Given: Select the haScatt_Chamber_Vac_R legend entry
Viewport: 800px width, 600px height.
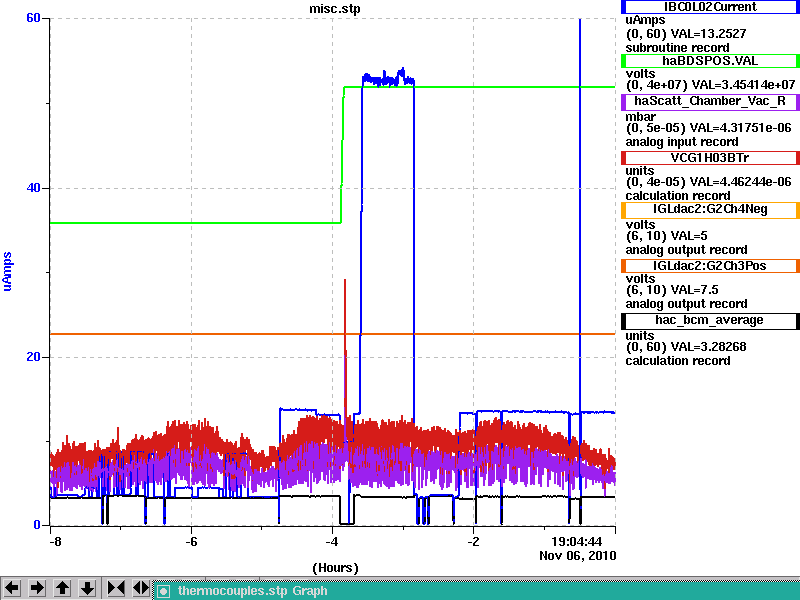Looking at the screenshot, I should (710, 101).
